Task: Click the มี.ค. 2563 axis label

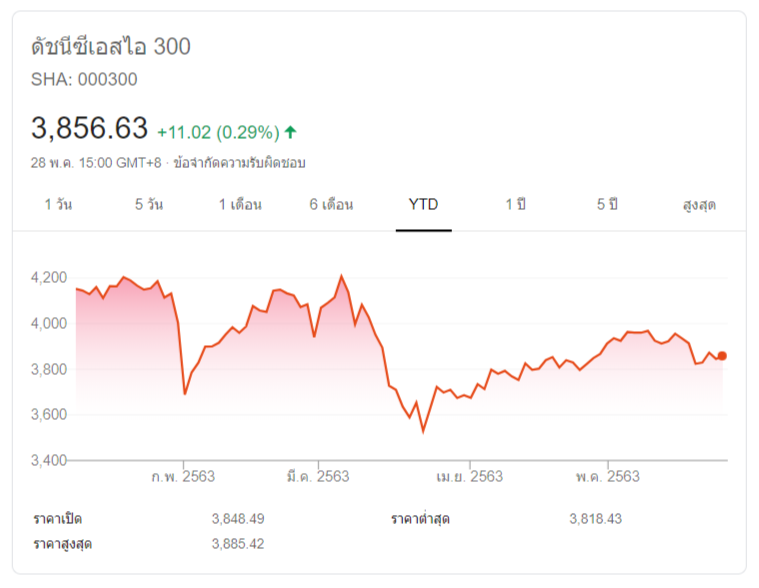Action: point(317,477)
